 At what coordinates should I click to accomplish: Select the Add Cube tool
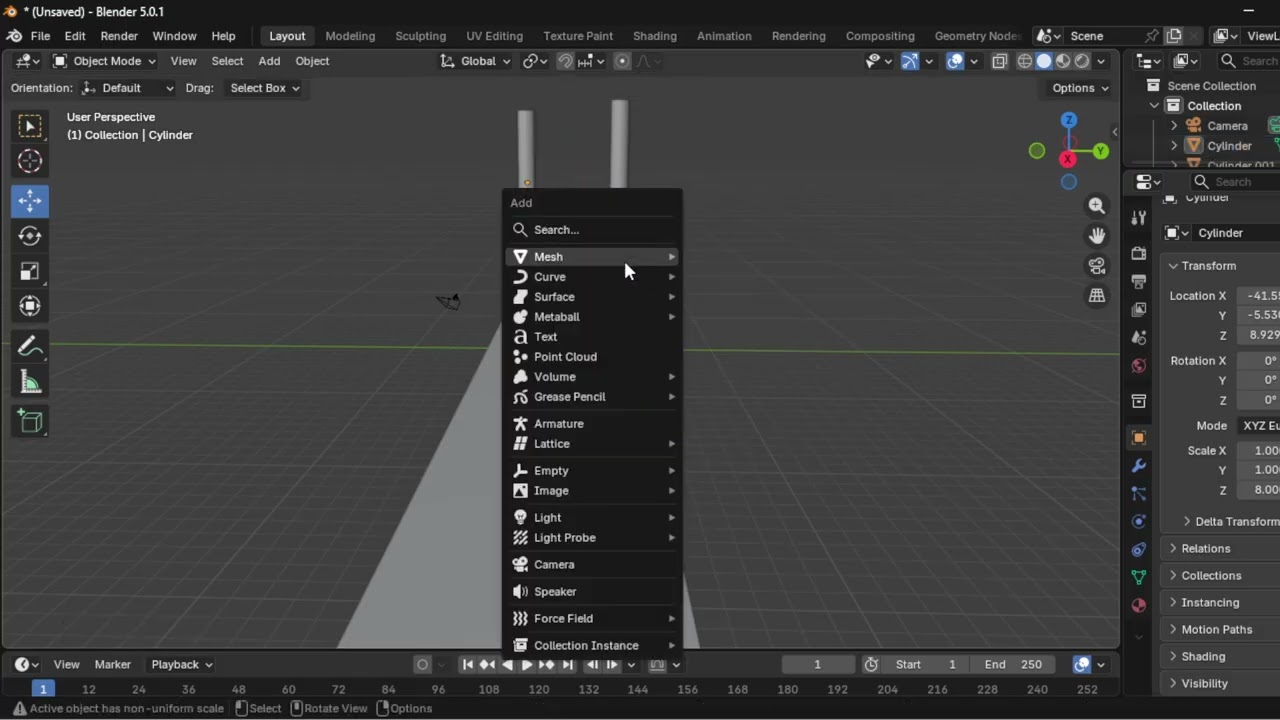pyautogui.click(x=30, y=422)
